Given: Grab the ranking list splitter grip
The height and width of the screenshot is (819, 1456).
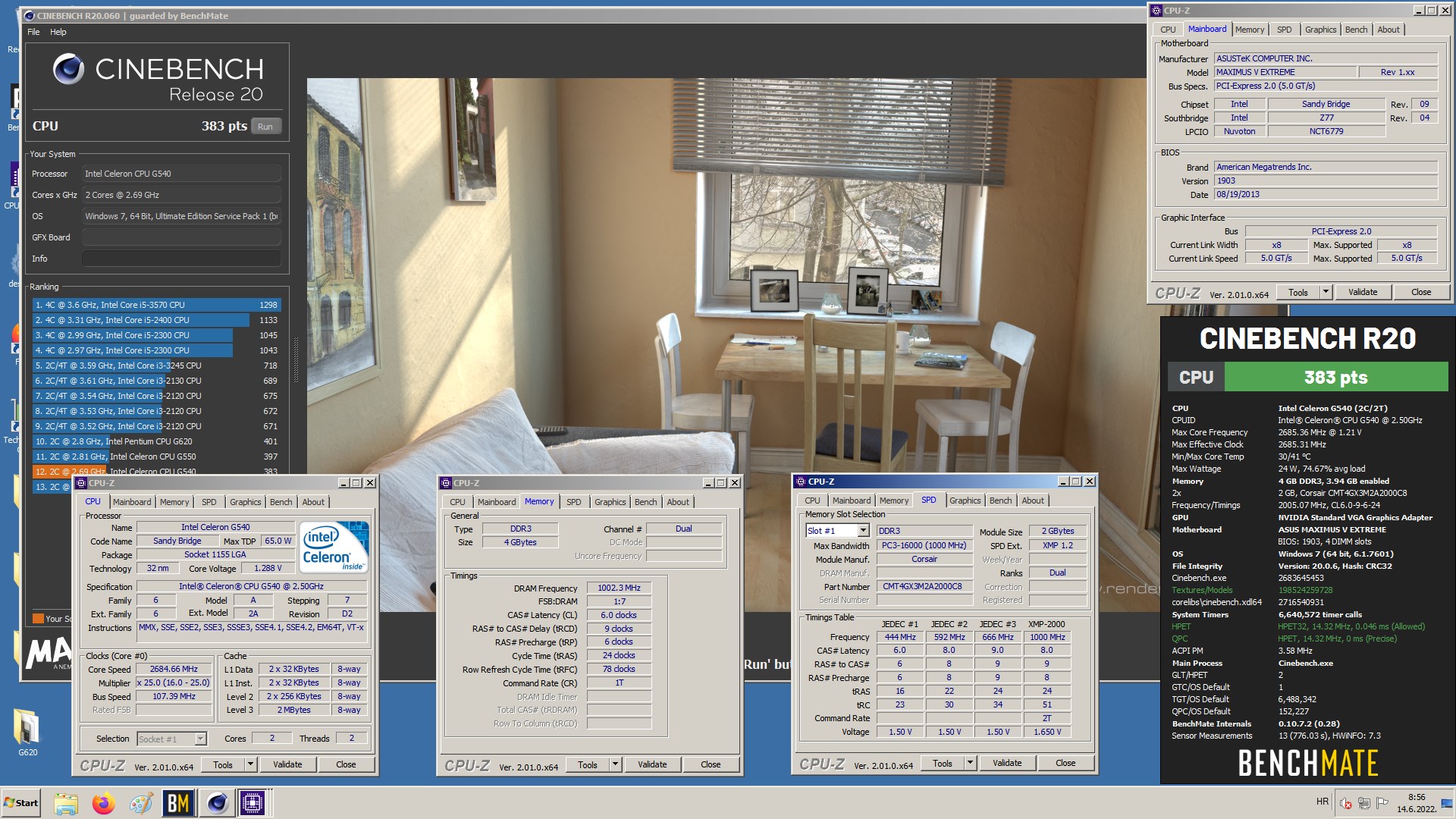Looking at the screenshot, I should [x=296, y=360].
